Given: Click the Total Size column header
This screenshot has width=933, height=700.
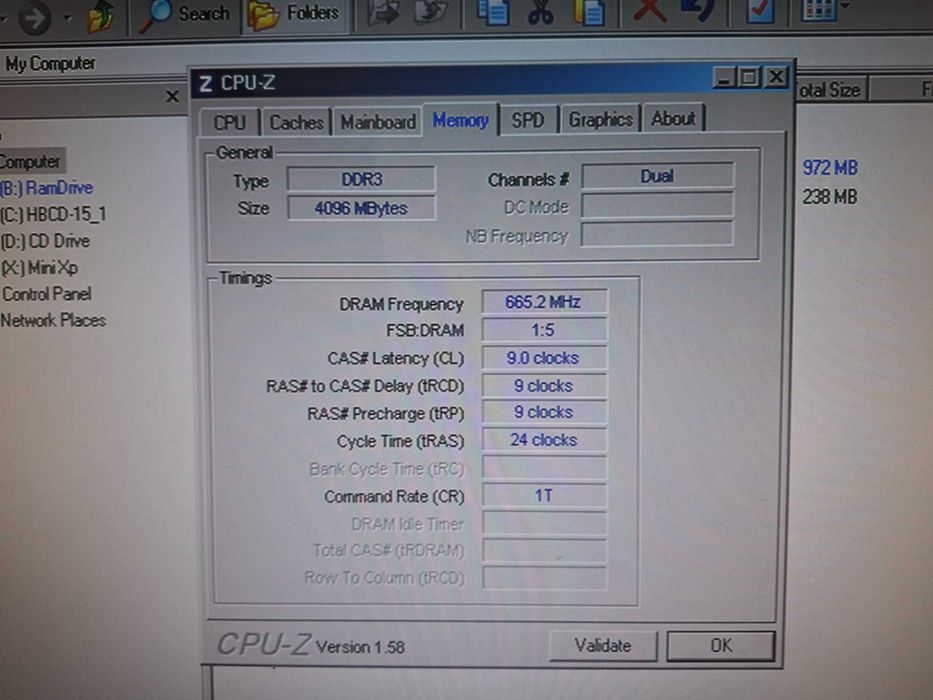Looking at the screenshot, I should (831, 90).
